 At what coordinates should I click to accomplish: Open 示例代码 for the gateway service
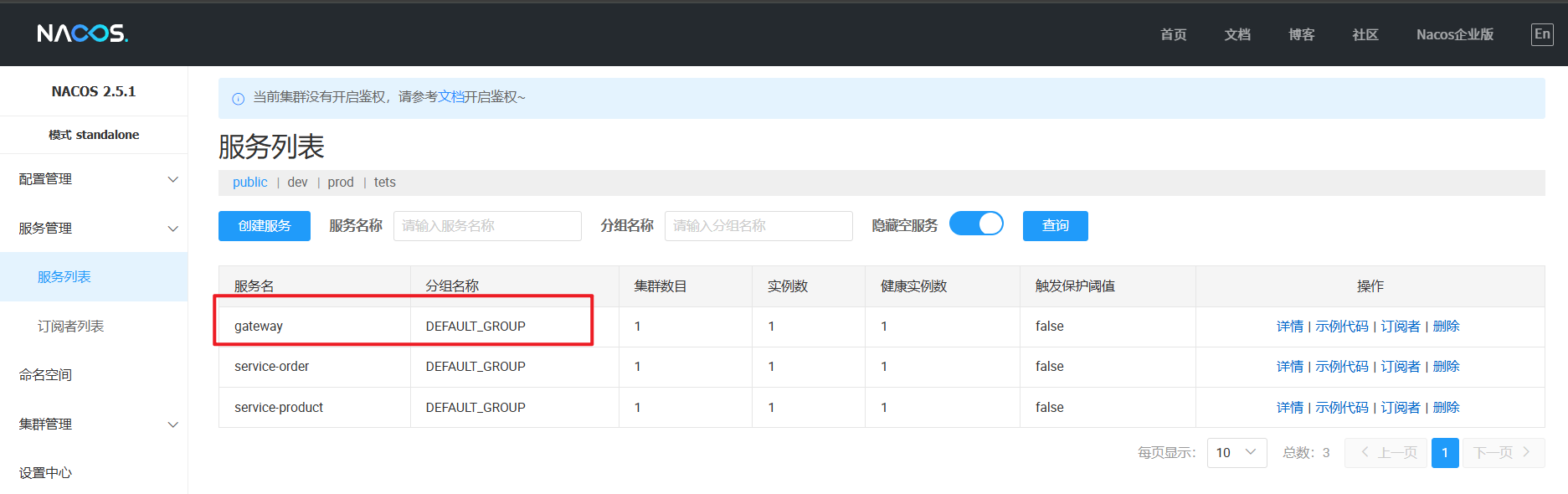(1342, 327)
